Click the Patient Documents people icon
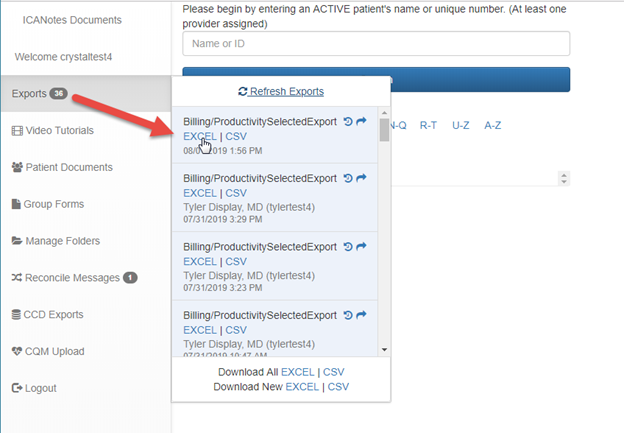The width and height of the screenshot is (624, 433). (x=16, y=168)
